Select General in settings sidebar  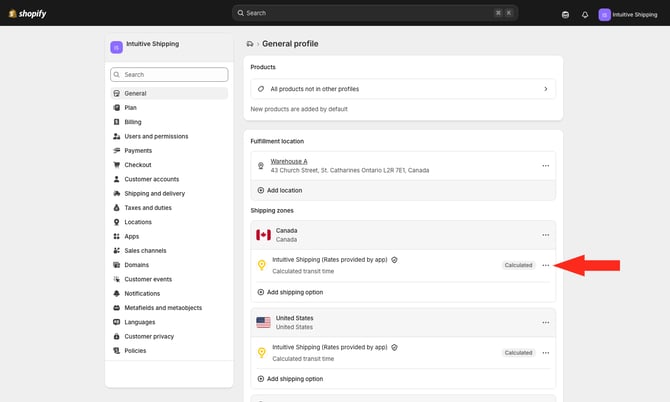click(169, 93)
